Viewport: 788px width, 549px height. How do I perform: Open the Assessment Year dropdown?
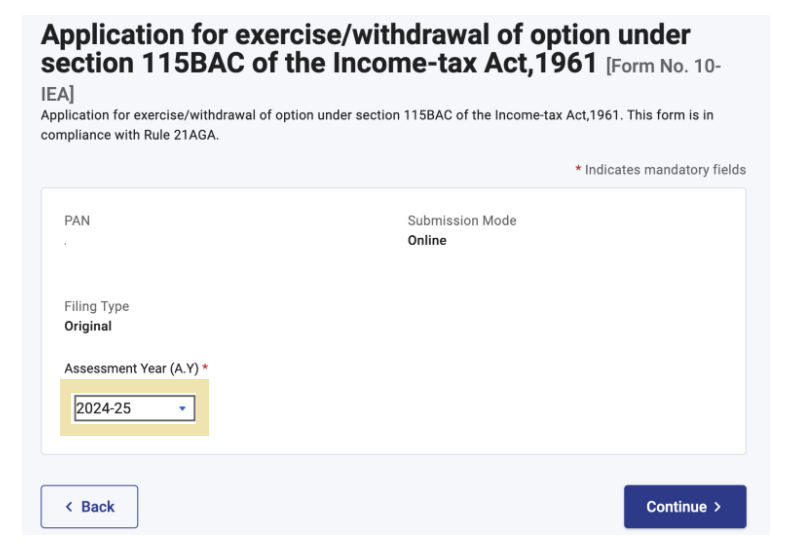pos(134,408)
